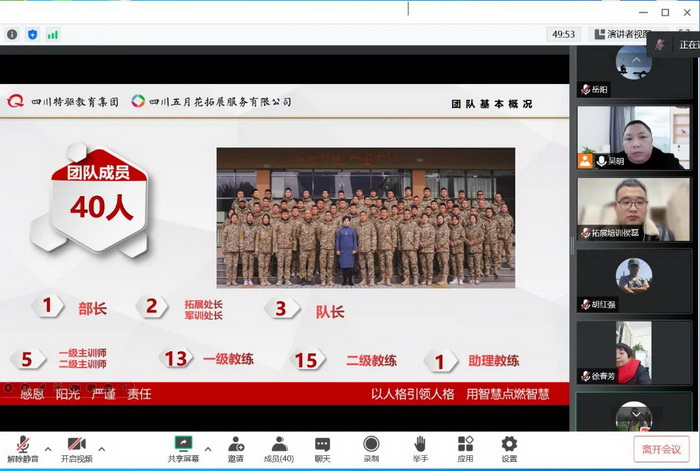Expand share options arrow beside 共享屏幕

point(208,449)
